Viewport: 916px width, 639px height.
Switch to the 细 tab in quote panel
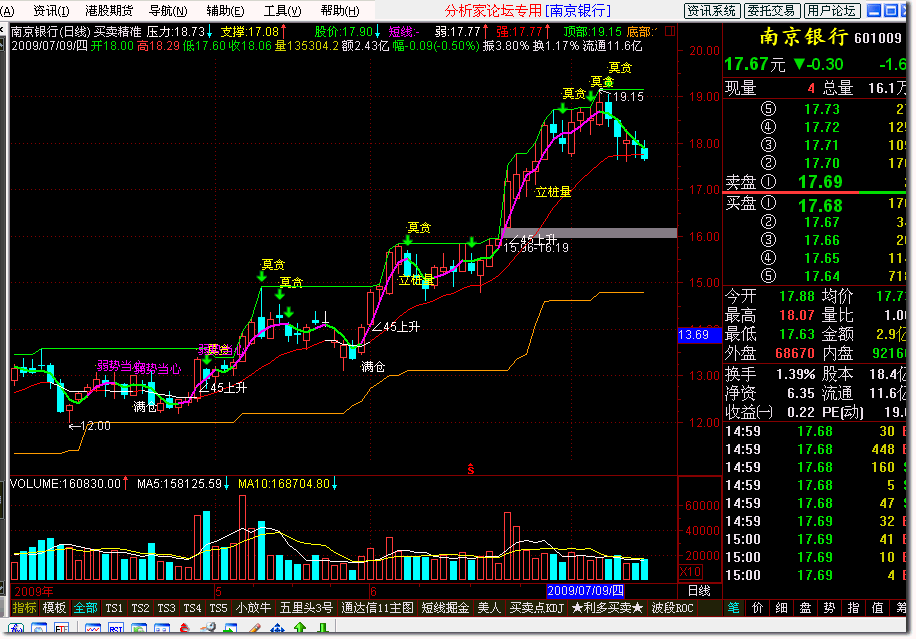click(x=782, y=608)
